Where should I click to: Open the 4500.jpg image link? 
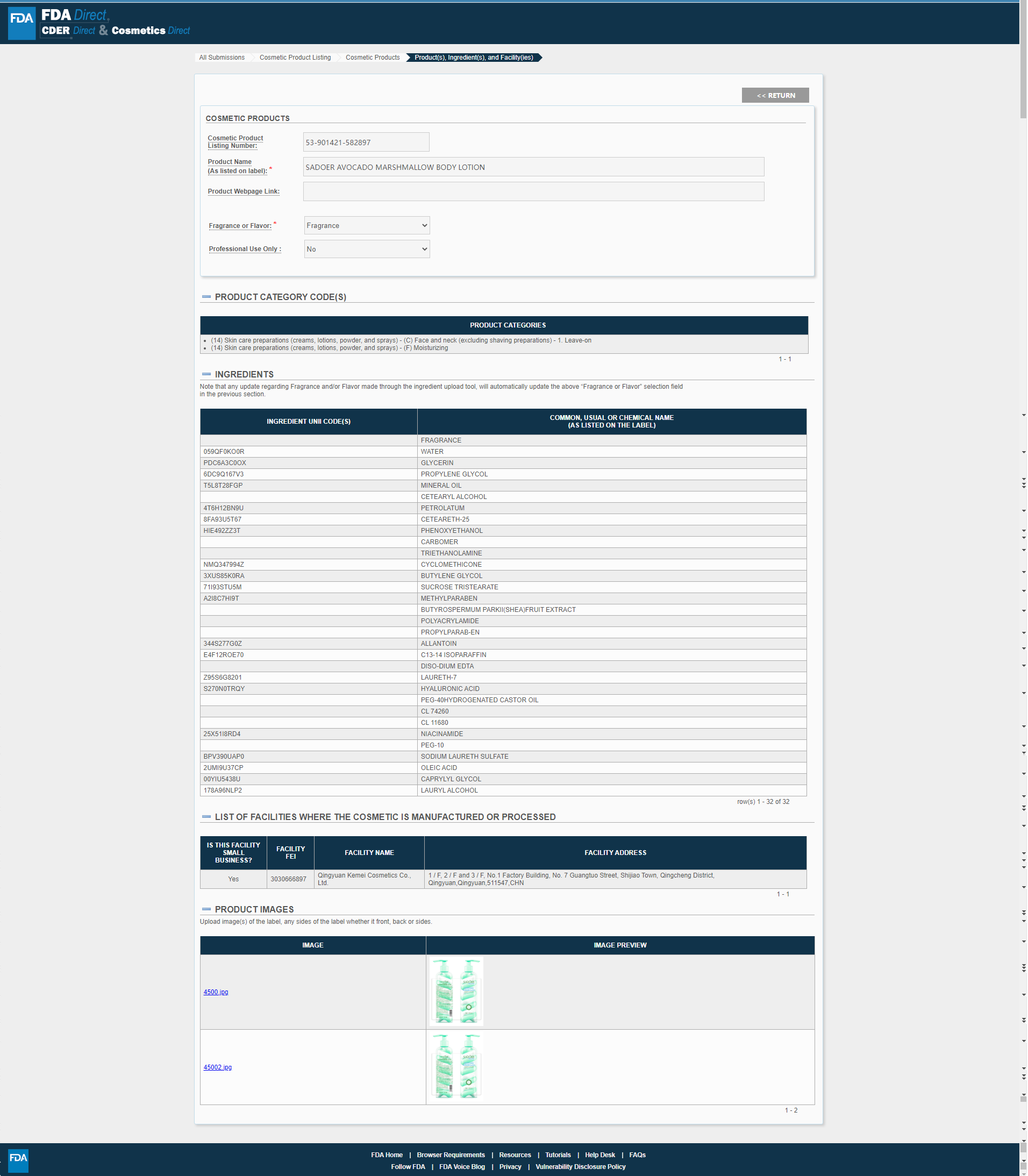[x=216, y=992]
